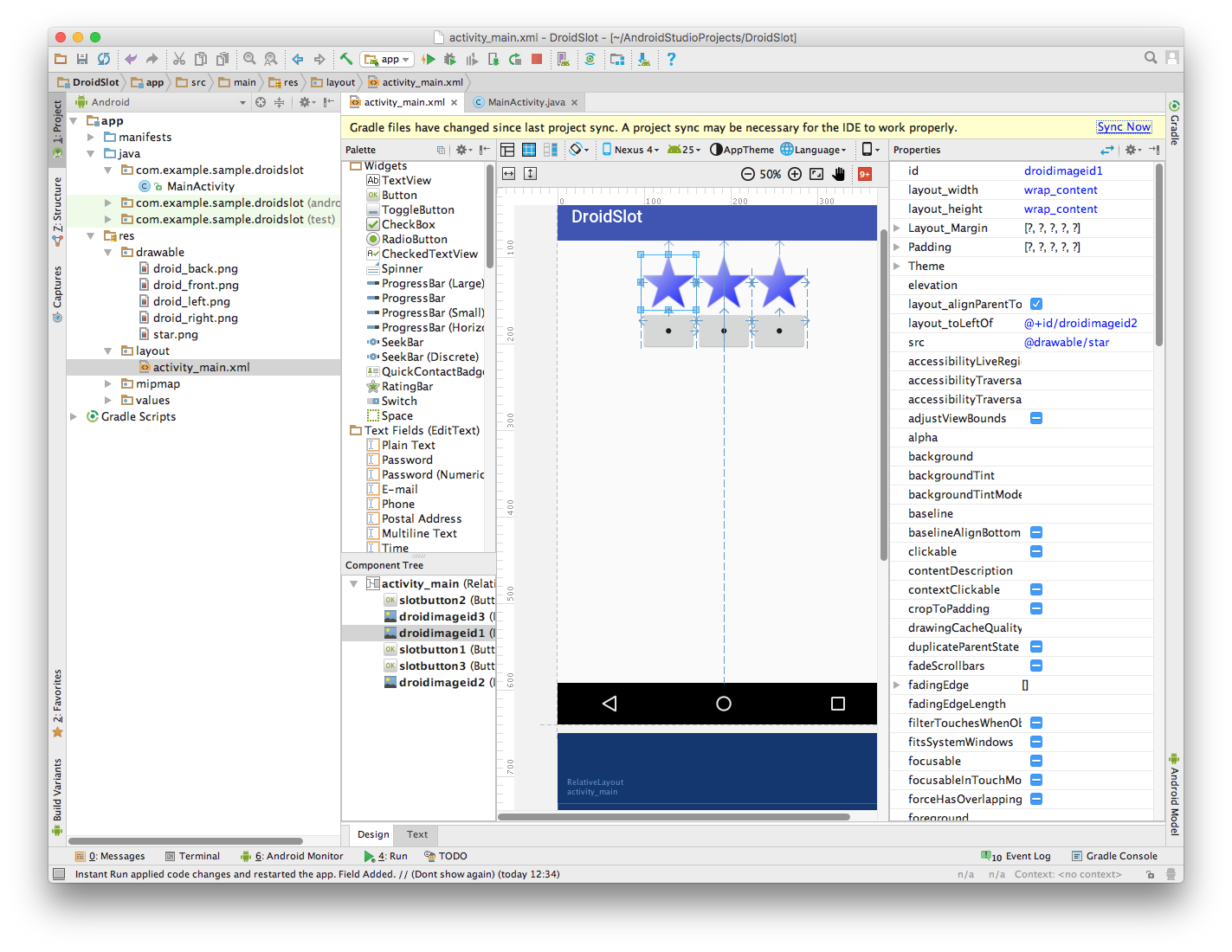This screenshot has width=1232, height=952.
Task: Switch to blueprint view mode icon
Action: pyautogui.click(x=529, y=150)
